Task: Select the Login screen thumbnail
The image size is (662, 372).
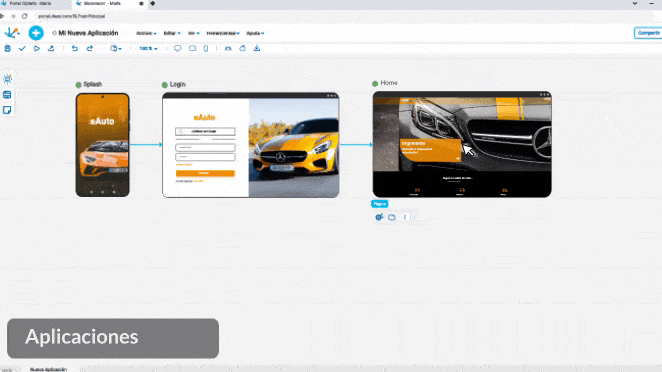Action: [x=250, y=145]
